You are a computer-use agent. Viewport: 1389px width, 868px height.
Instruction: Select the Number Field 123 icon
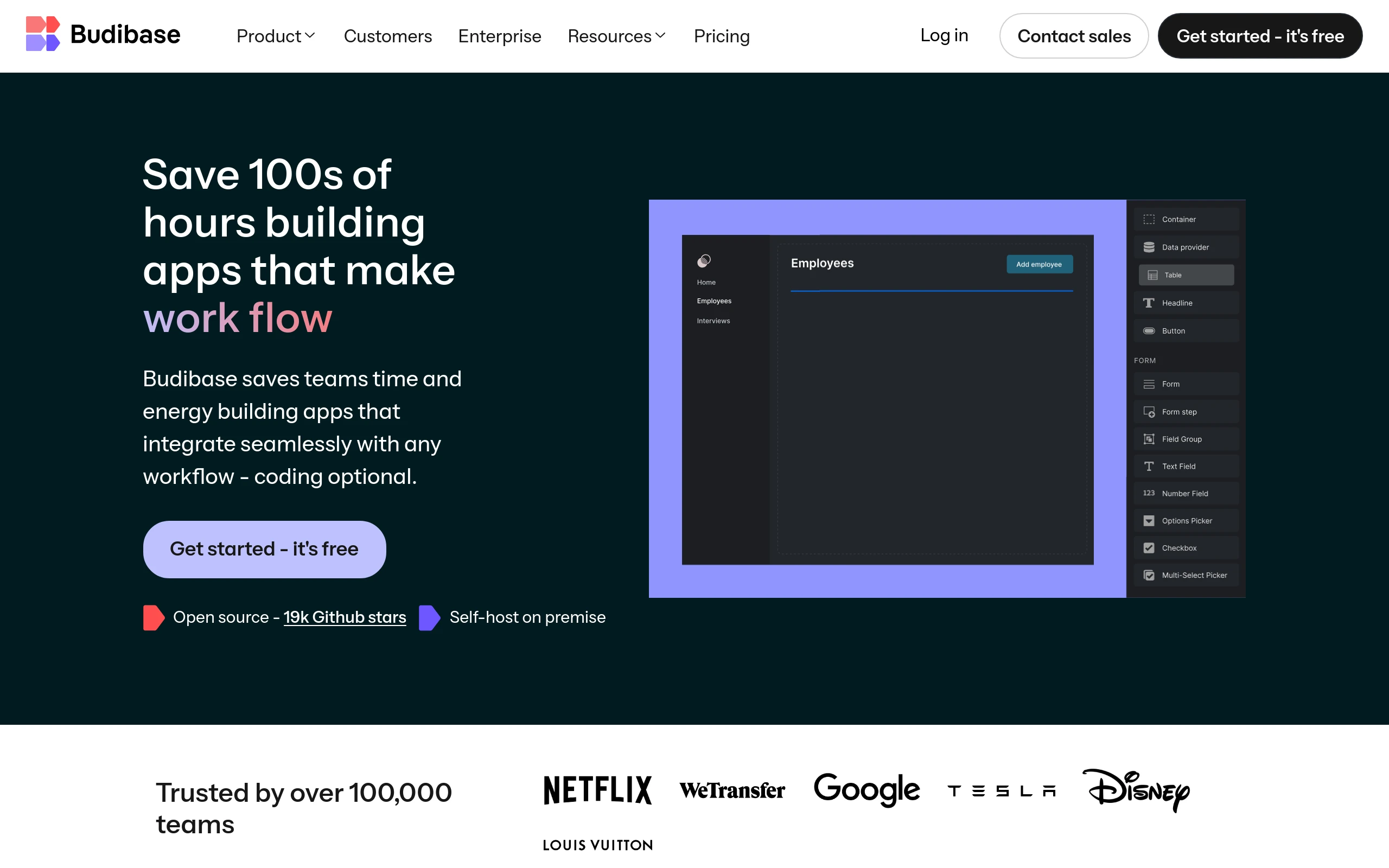[x=1149, y=493]
